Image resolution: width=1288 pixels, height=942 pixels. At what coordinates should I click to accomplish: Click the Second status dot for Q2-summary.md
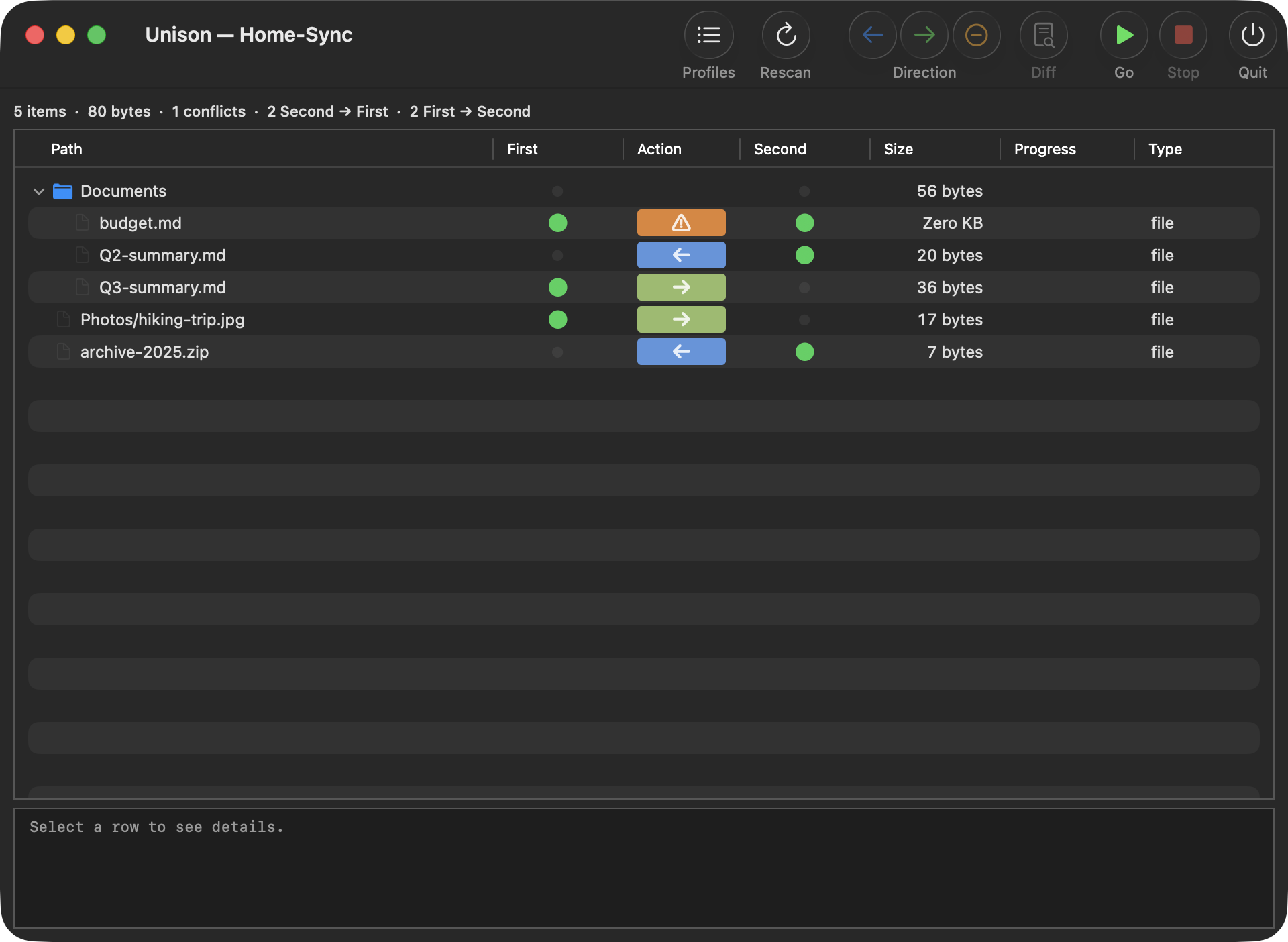[804, 255]
